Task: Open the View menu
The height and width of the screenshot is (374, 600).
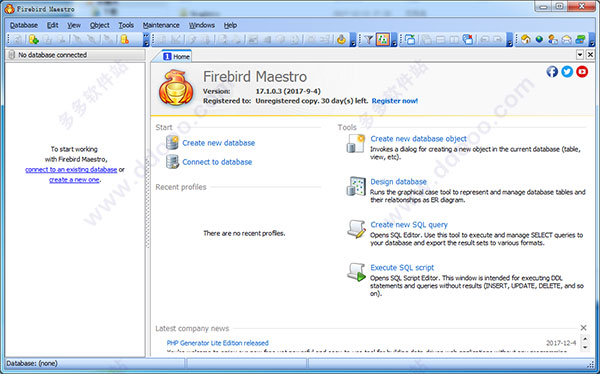Action: click(x=74, y=25)
